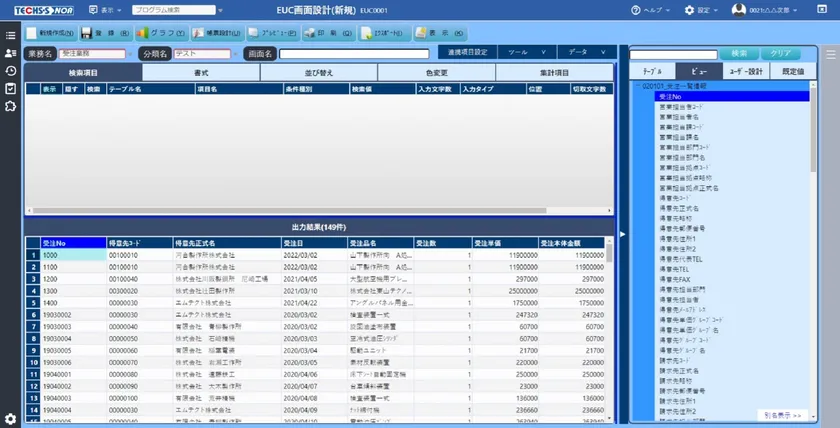This screenshot has width=840, height=428.
Task: Collapse the 020101 tree node
Action: click(x=637, y=87)
